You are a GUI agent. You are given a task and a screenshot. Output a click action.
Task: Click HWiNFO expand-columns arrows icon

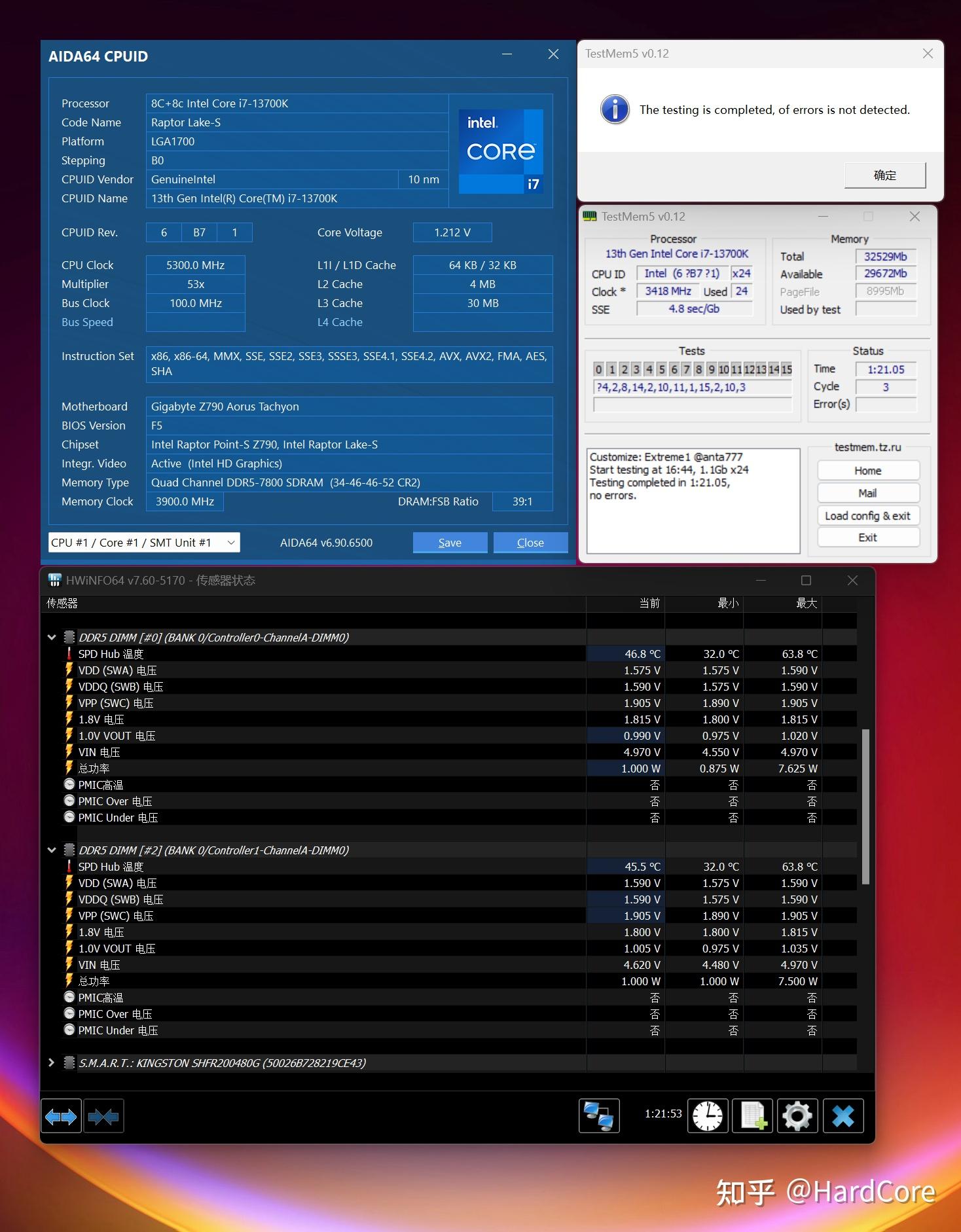click(x=61, y=1115)
